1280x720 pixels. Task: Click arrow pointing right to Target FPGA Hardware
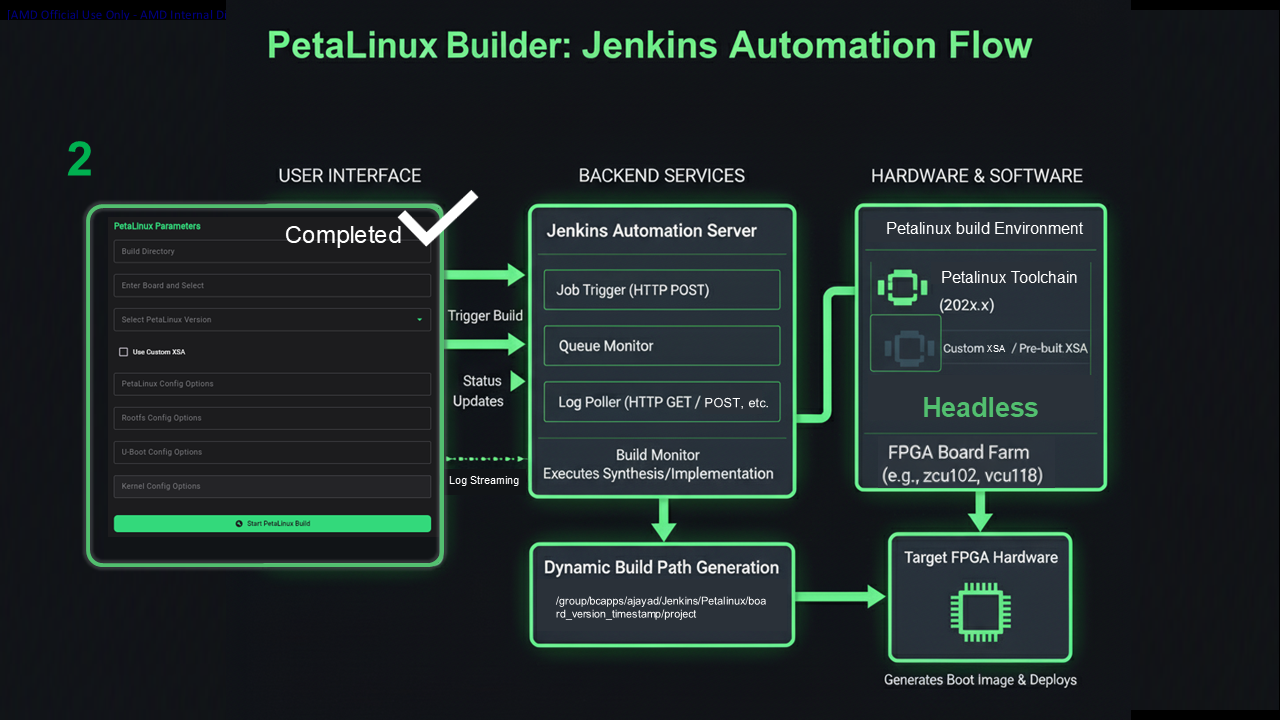840,597
